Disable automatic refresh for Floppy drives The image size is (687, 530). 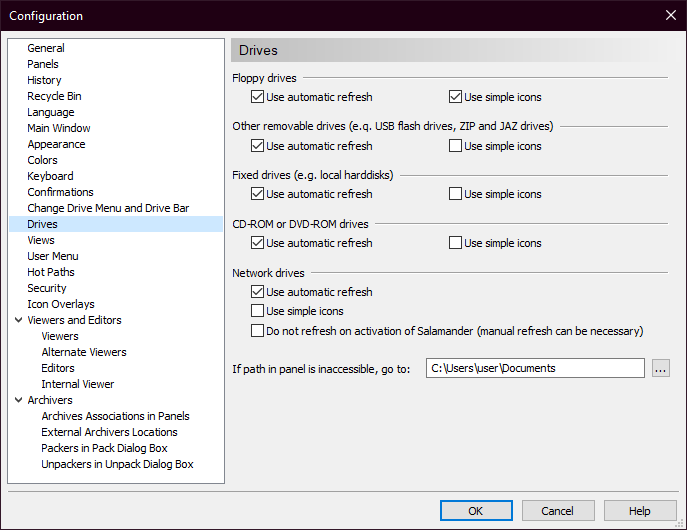click(x=258, y=97)
